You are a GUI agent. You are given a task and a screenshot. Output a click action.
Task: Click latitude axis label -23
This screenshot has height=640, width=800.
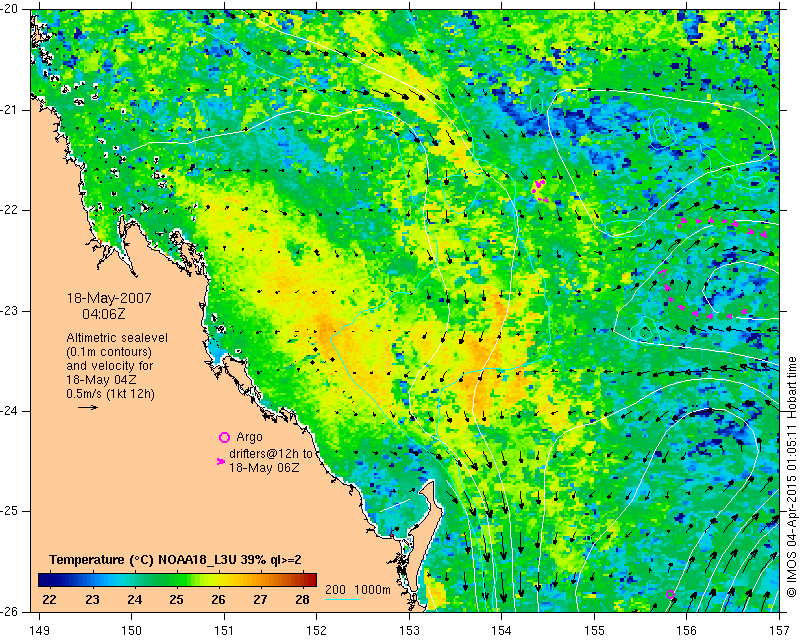tap(9, 311)
